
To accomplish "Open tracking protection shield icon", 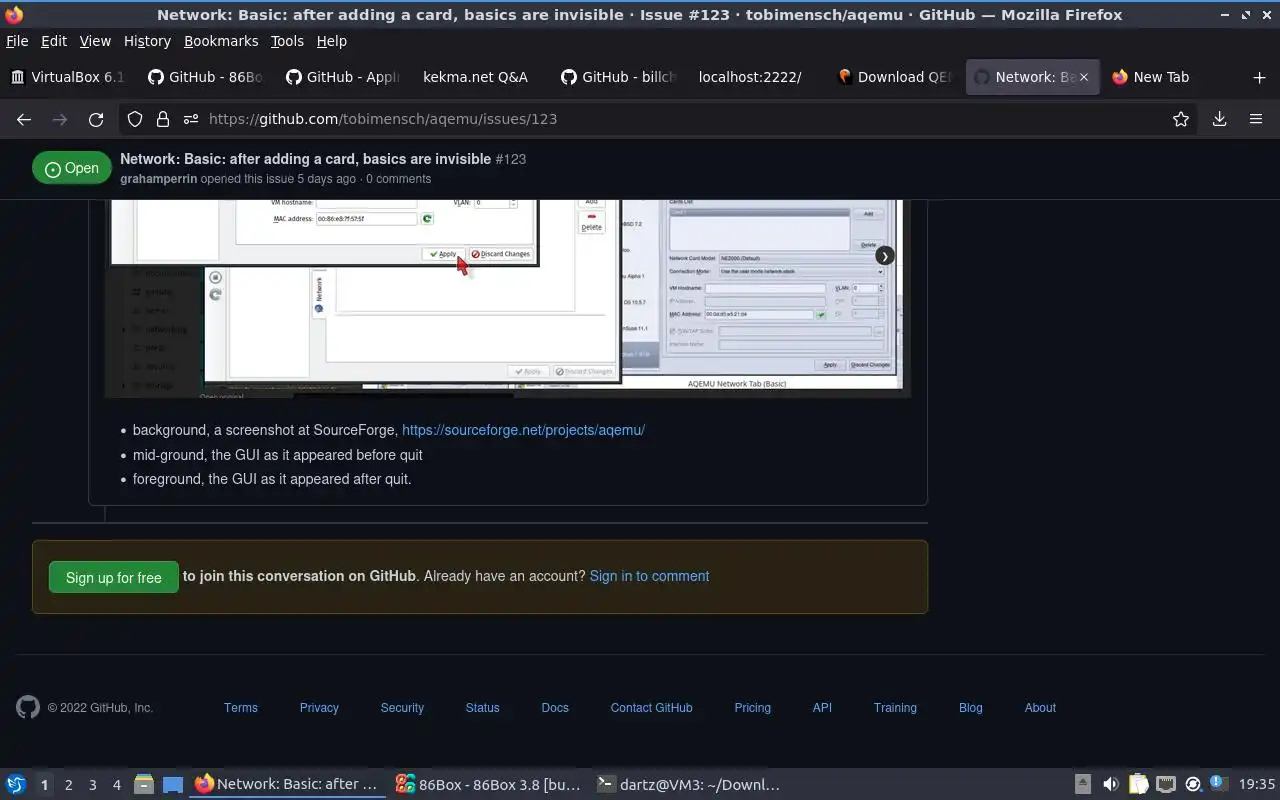I will click(135, 119).
